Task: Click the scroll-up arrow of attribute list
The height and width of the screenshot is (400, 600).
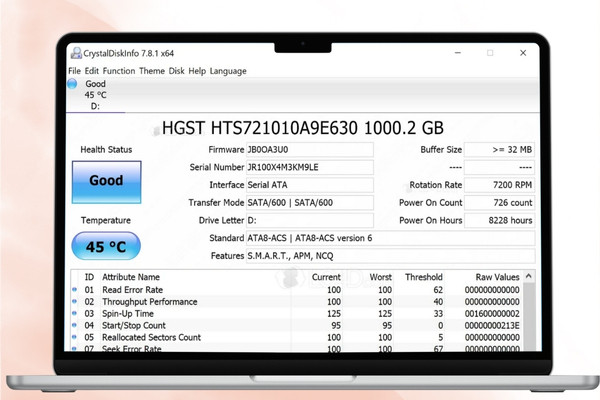Action: tap(529, 276)
